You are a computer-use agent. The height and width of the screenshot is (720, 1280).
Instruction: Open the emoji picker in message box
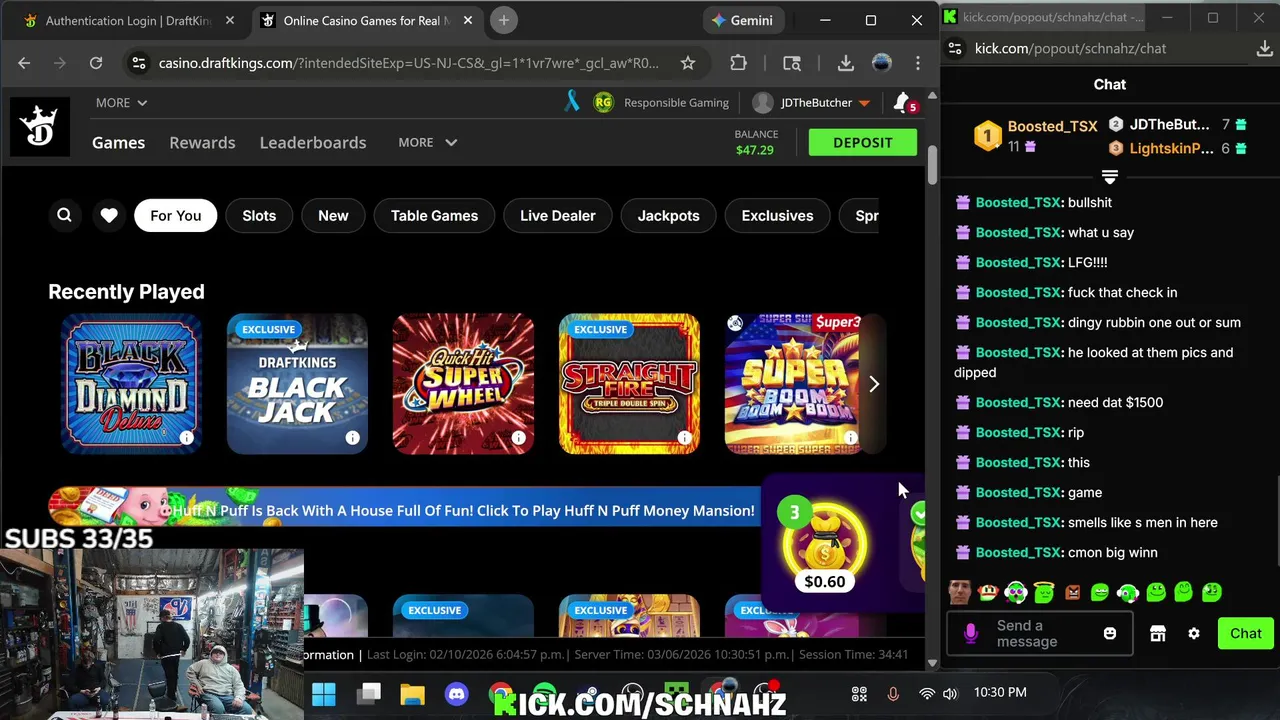[1109, 634]
